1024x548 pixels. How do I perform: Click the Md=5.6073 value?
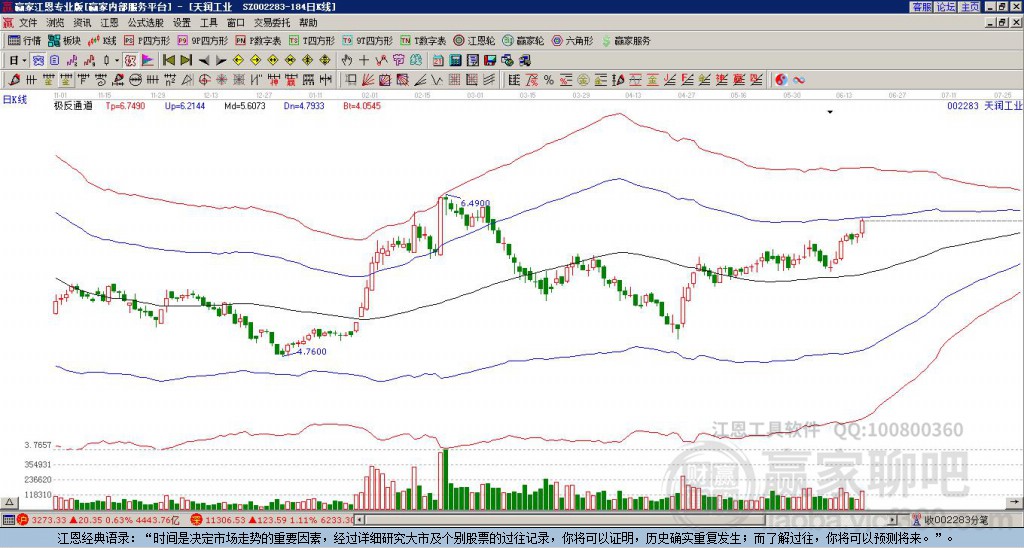[x=245, y=105]
